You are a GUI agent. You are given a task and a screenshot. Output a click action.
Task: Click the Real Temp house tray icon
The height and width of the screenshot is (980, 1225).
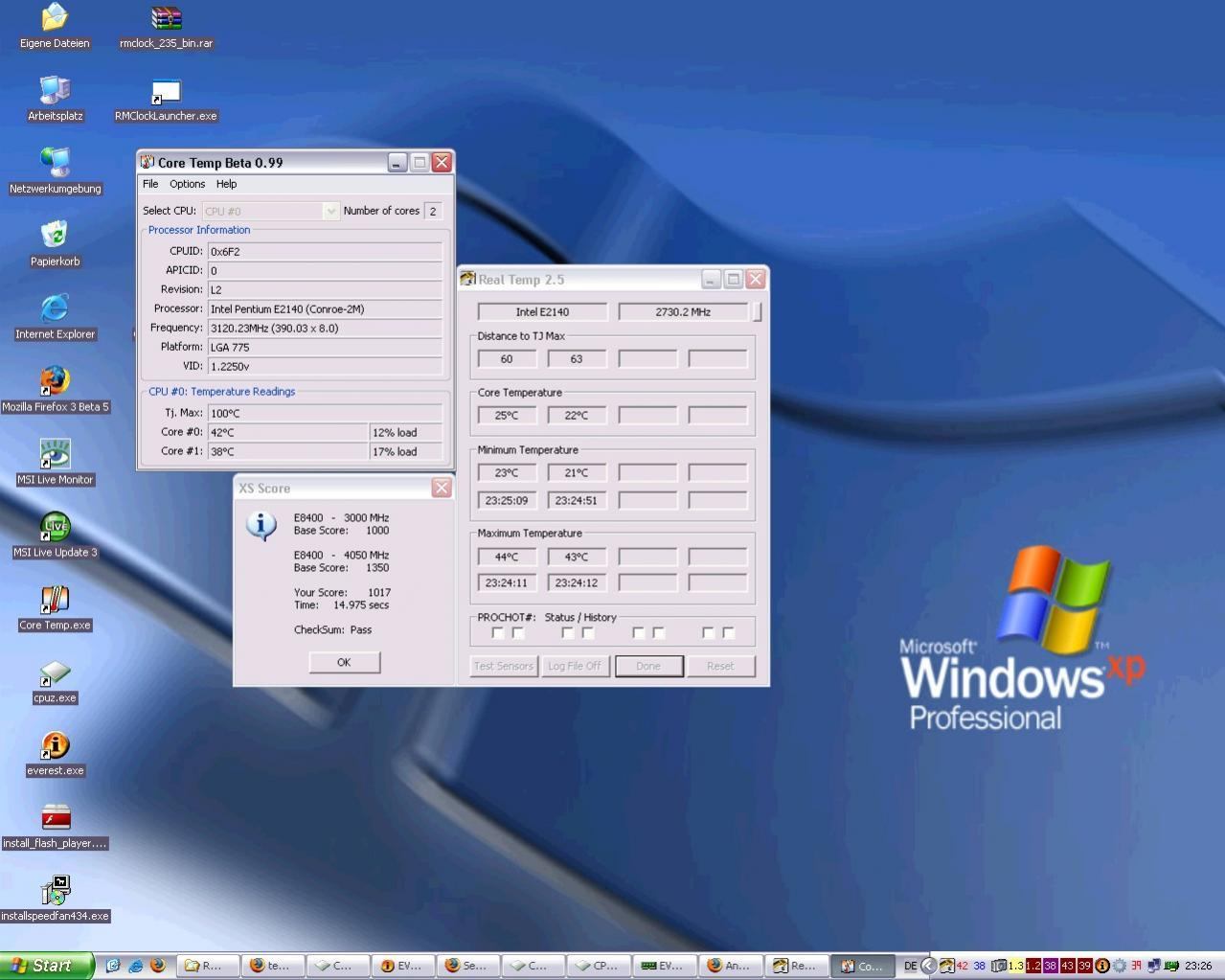tap(947, 966)
